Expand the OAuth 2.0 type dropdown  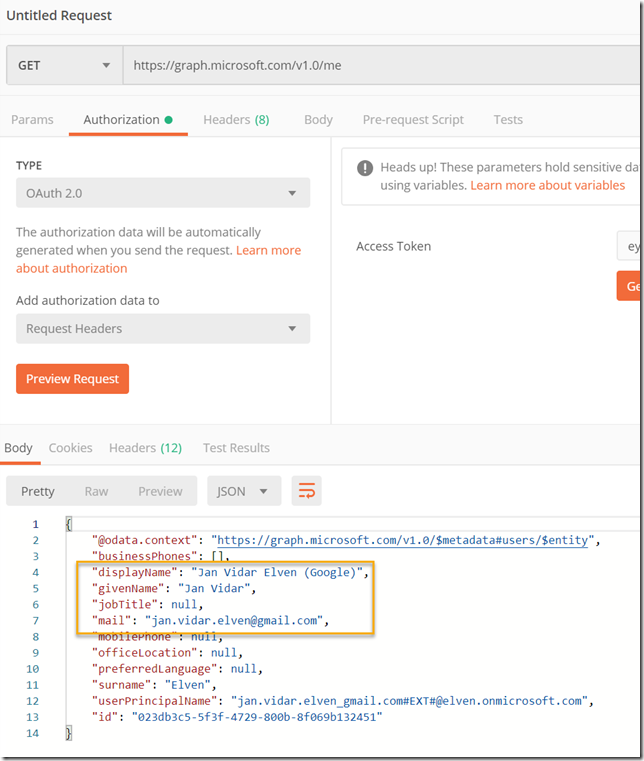[x=163, y=193]
